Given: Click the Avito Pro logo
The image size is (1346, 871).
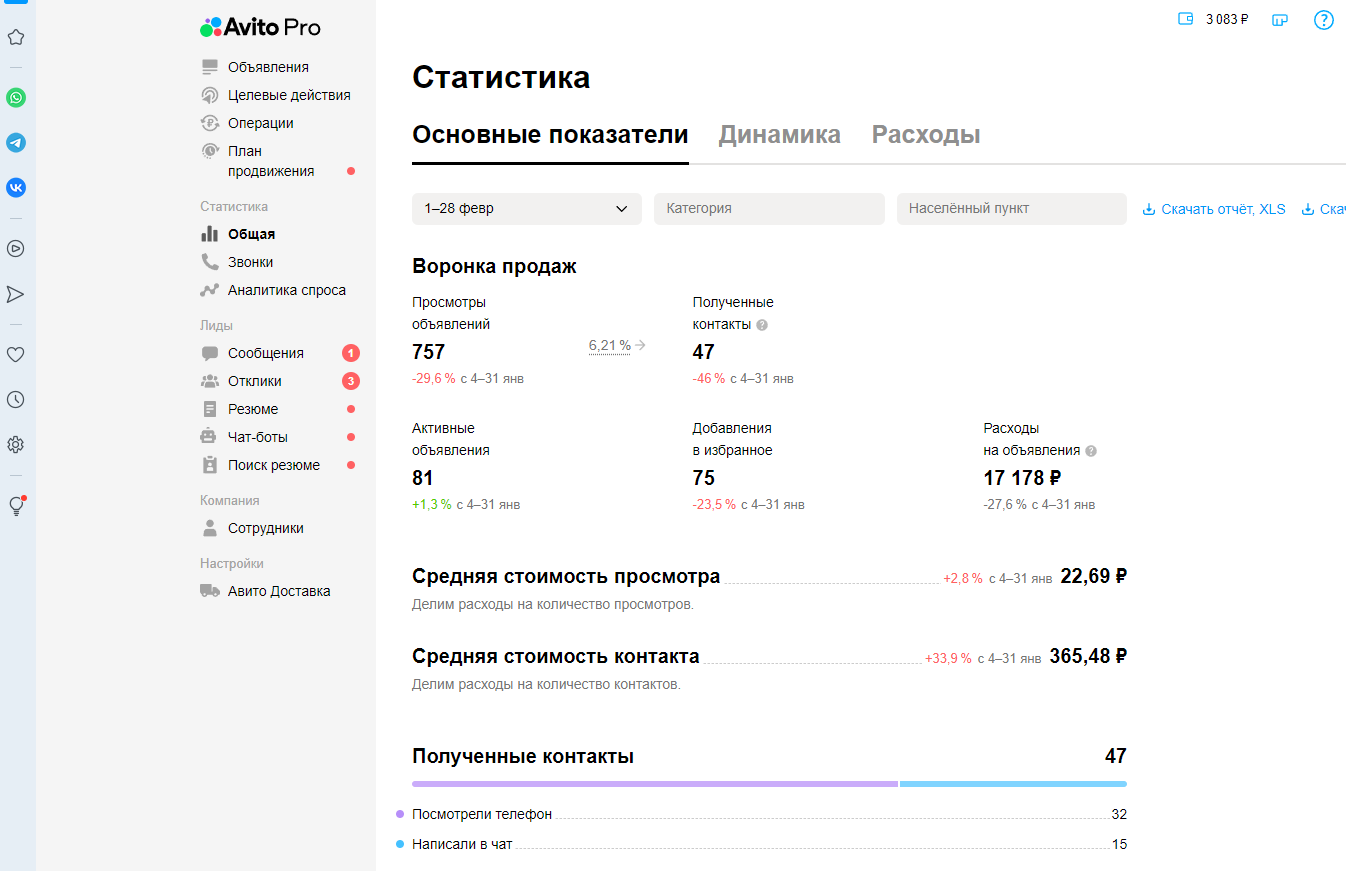Looking at the screenshot, I should pyautogui.click(x=260, y=27).
